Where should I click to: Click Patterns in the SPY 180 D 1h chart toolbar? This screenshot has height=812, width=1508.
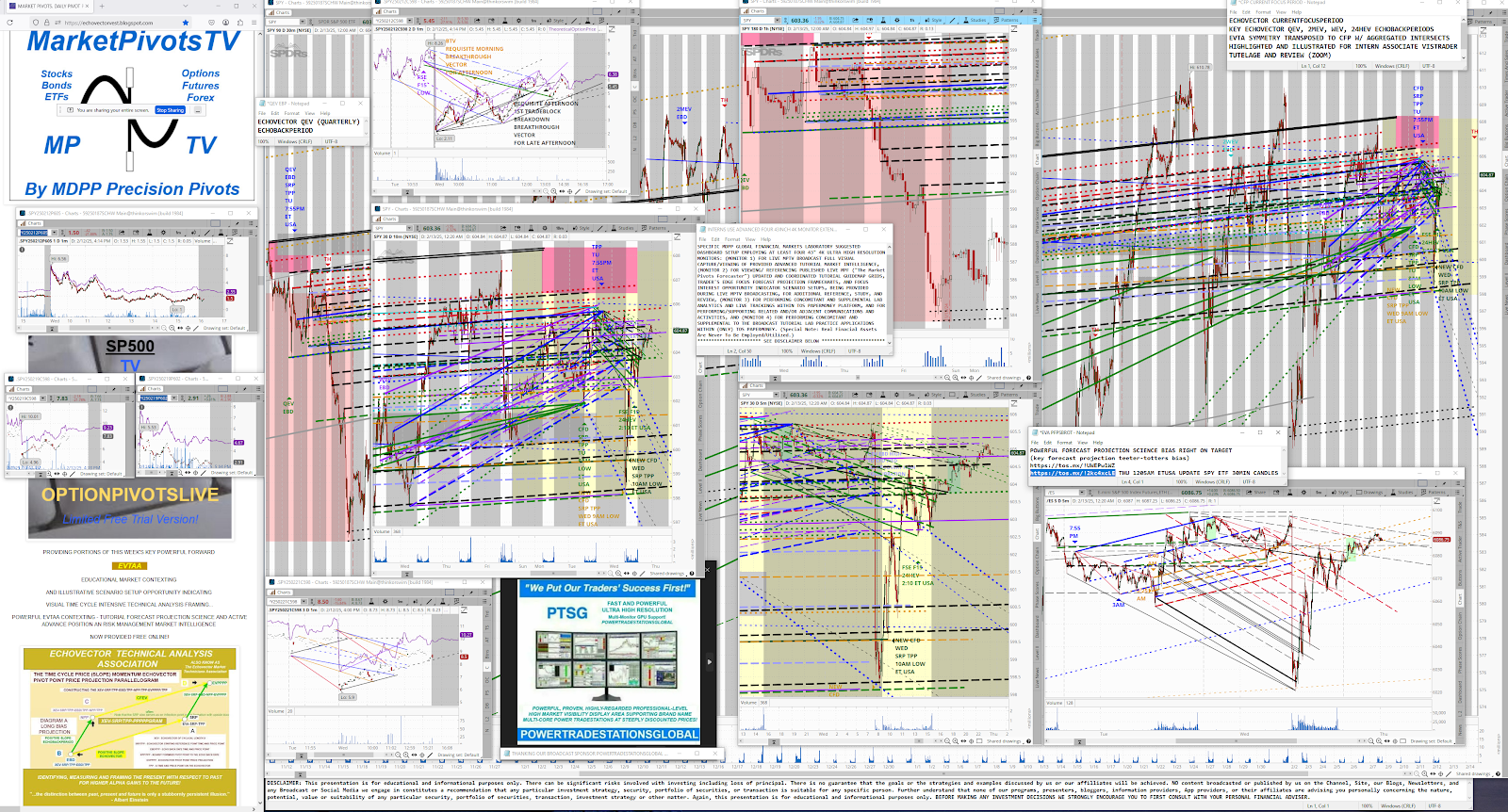(x=1008, y=21)
